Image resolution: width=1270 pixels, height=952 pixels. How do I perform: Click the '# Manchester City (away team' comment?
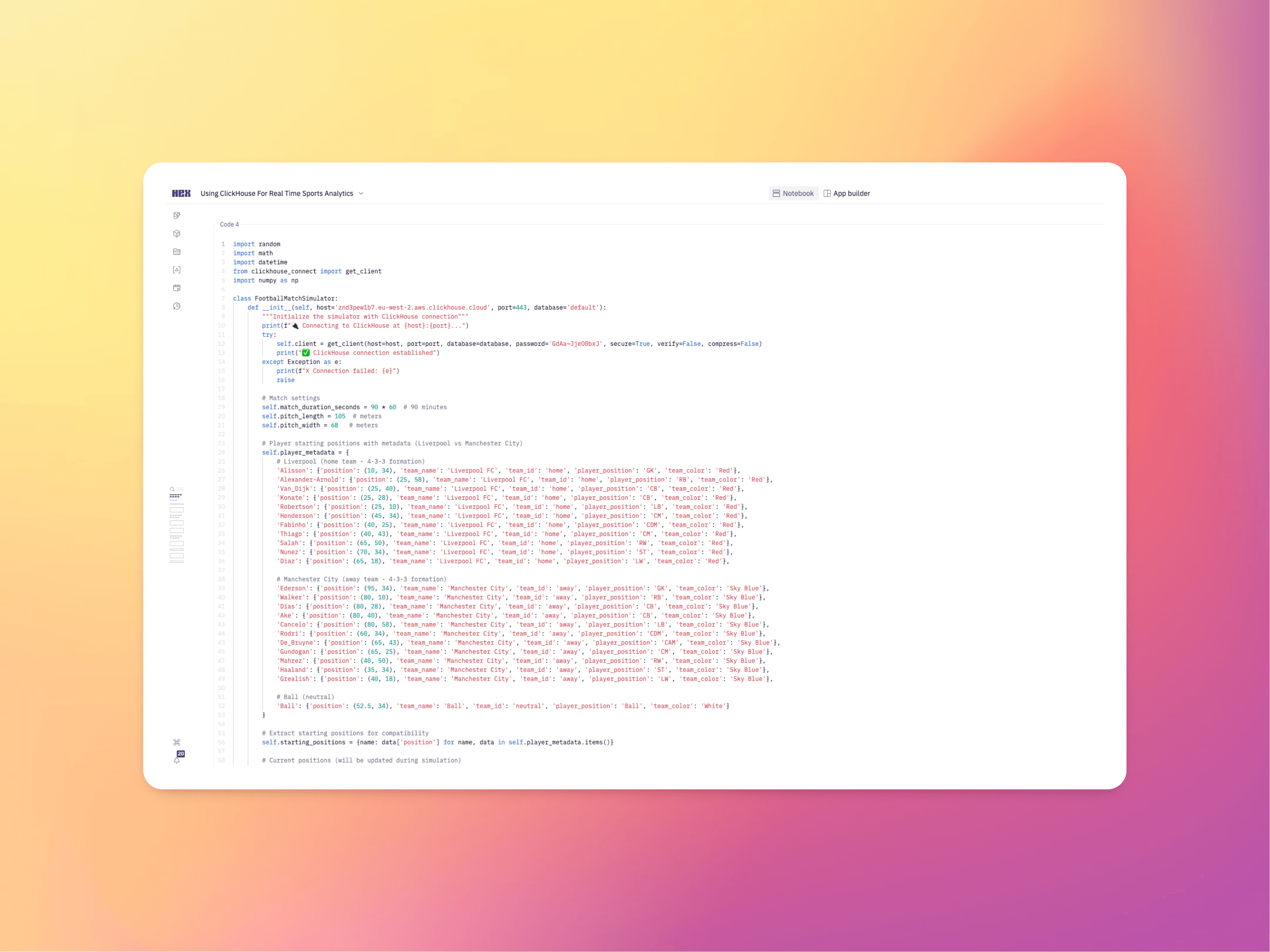point(361,579)
